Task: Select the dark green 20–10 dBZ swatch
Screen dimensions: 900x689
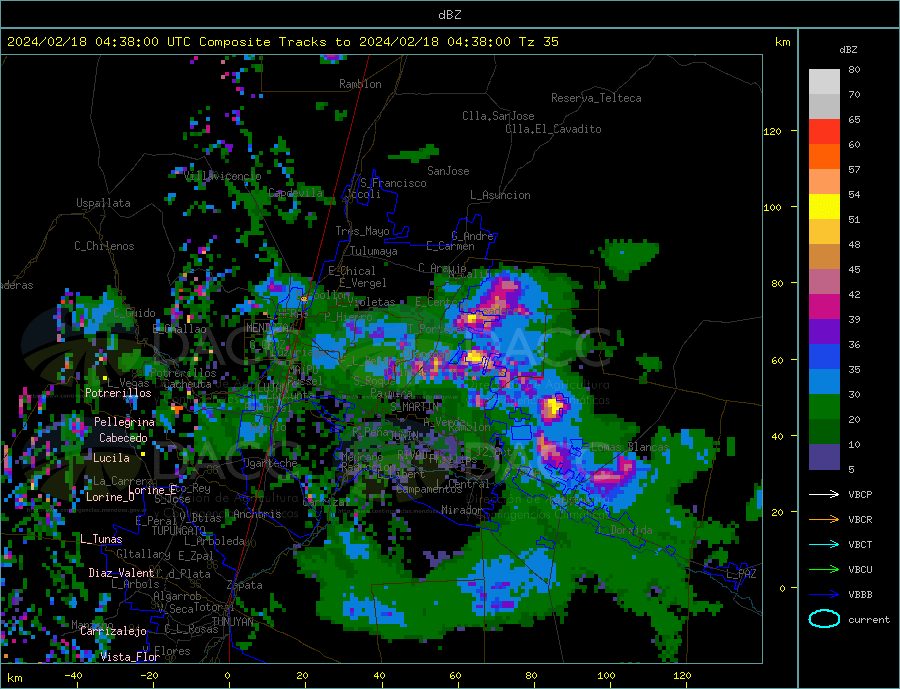Action: pyautogui.click(x=824, y=431)
